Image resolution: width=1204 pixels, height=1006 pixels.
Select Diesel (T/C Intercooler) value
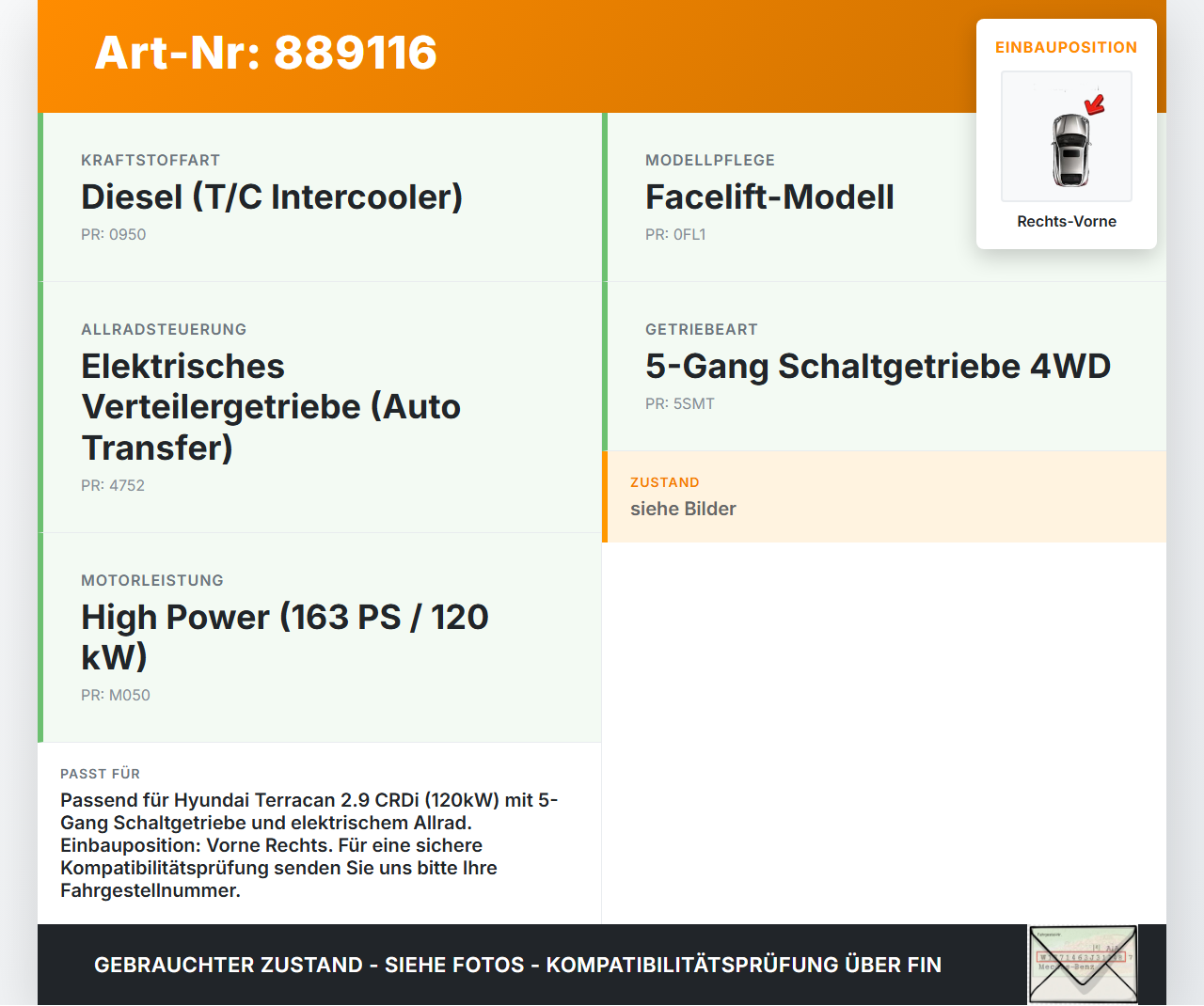[272, 197]
